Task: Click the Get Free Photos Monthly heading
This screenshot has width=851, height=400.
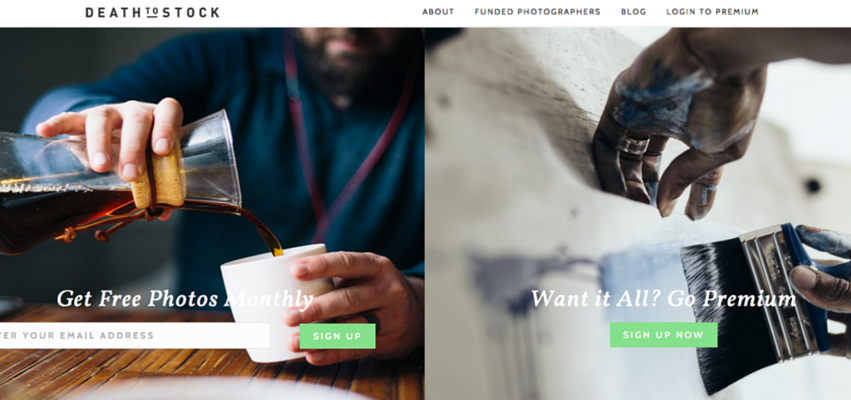Action: point(185,299)
